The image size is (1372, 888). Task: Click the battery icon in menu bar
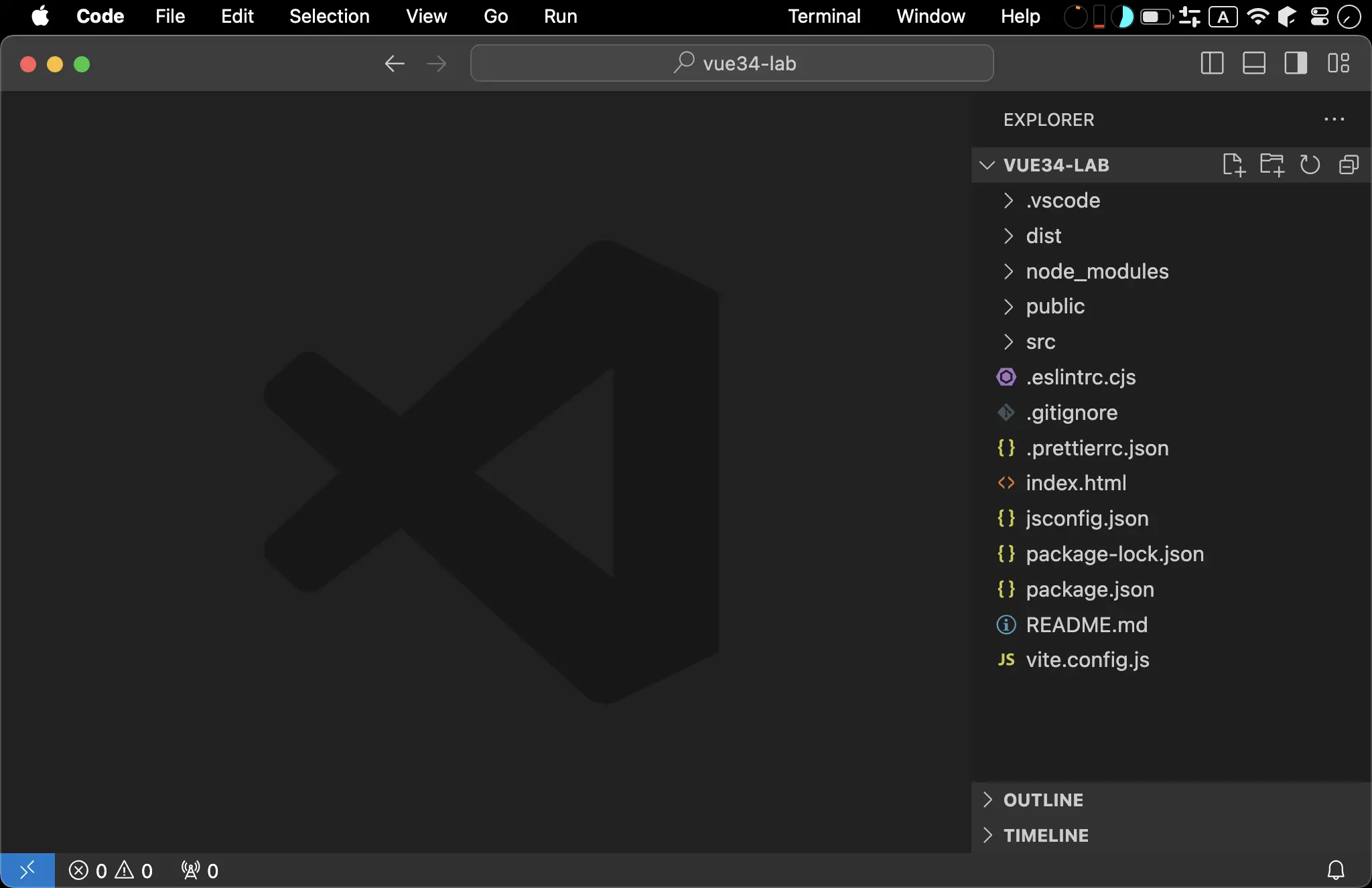(x=1156, y=16)
